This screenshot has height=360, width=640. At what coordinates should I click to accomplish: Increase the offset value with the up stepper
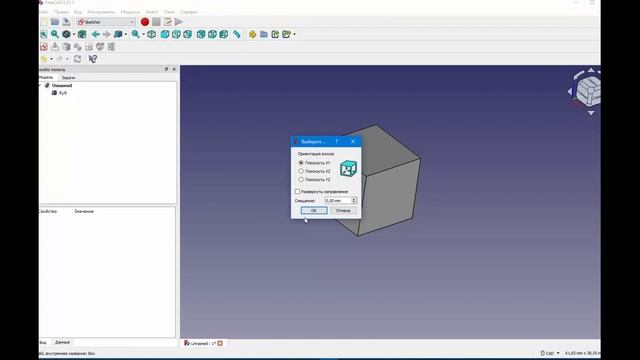[x=354, y=199]
